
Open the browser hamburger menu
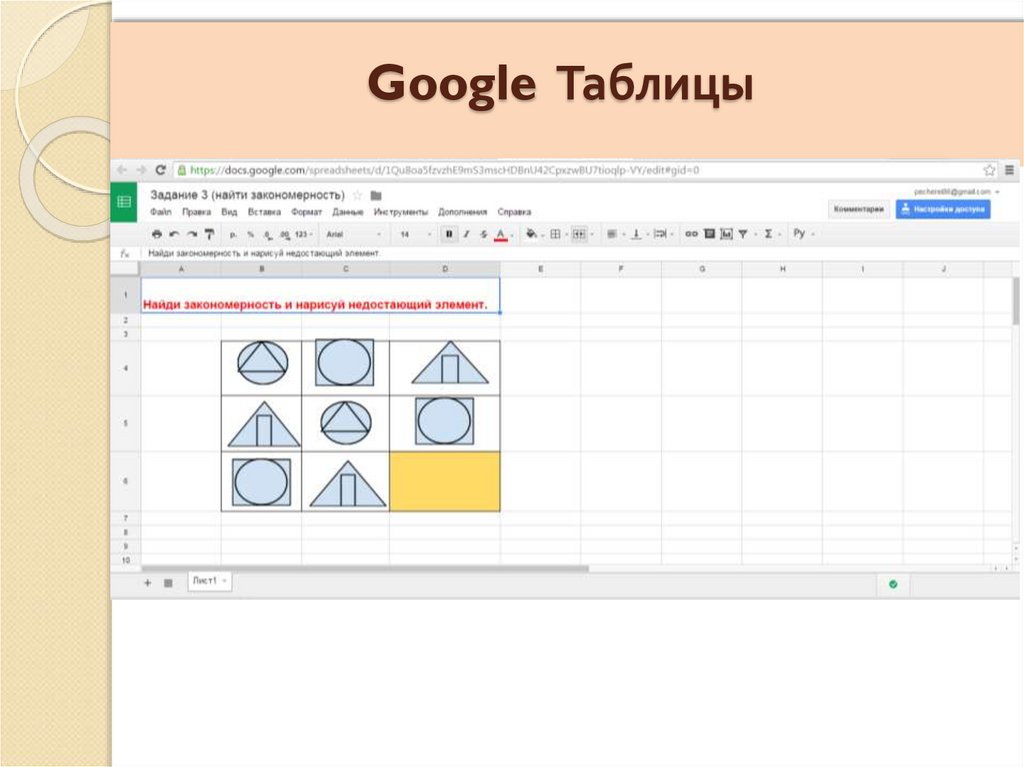tap(1010, 170)
